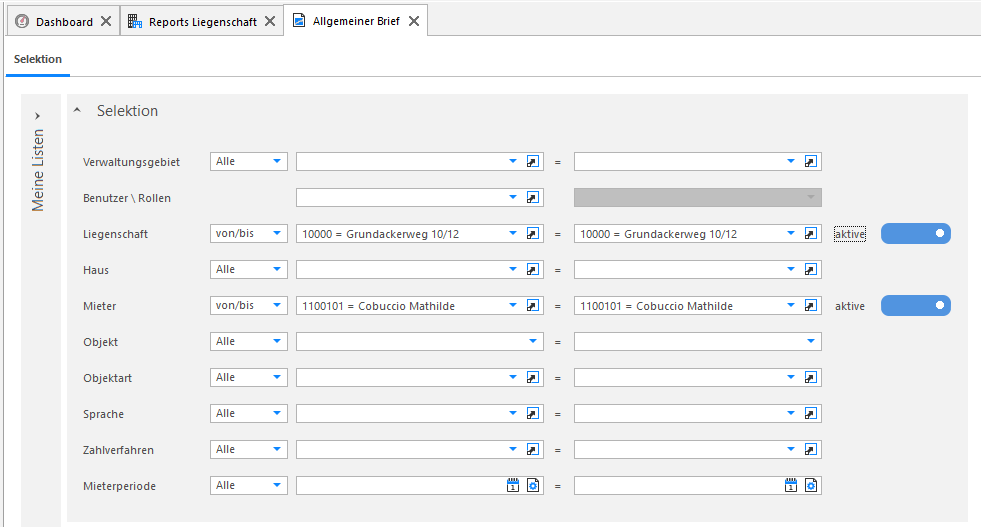This screenshot has width=981, height=527.
Task: Open Liegenschaft mode dropdown showing von/bis
Action: click(248, 233)
